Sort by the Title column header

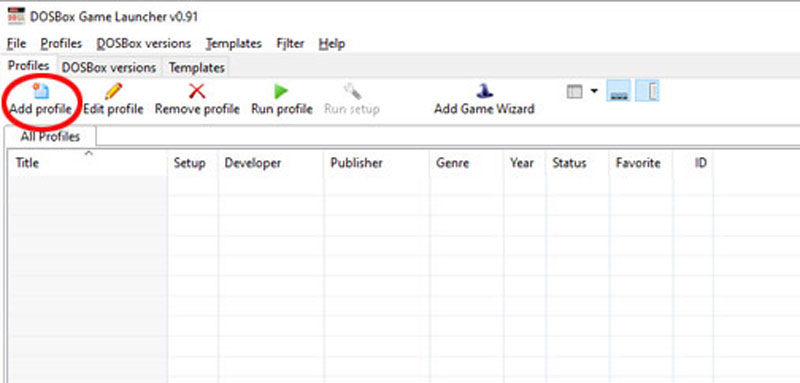88,163
